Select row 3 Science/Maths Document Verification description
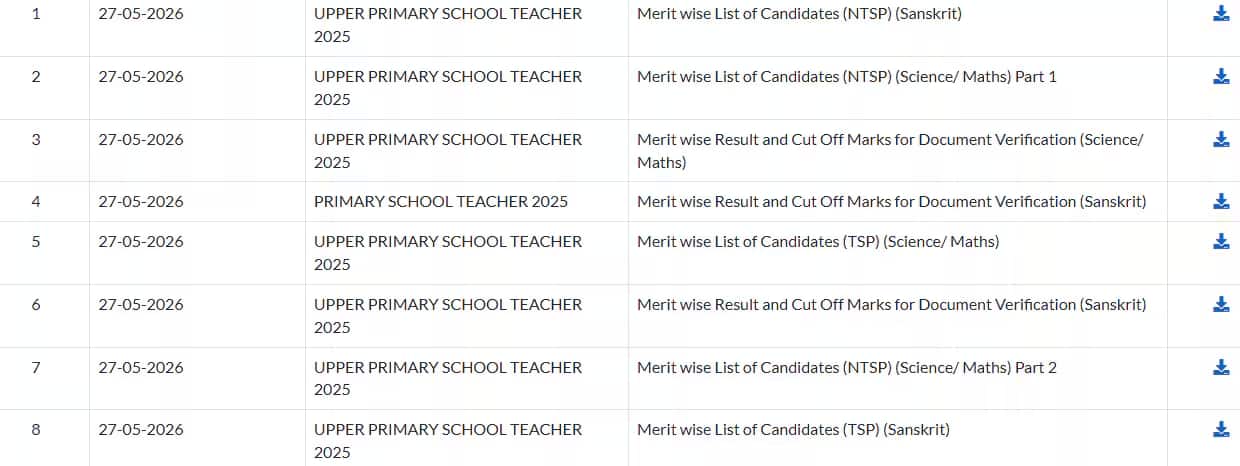The width and height of the screenshot is (1240, 466). pos(890,150)
